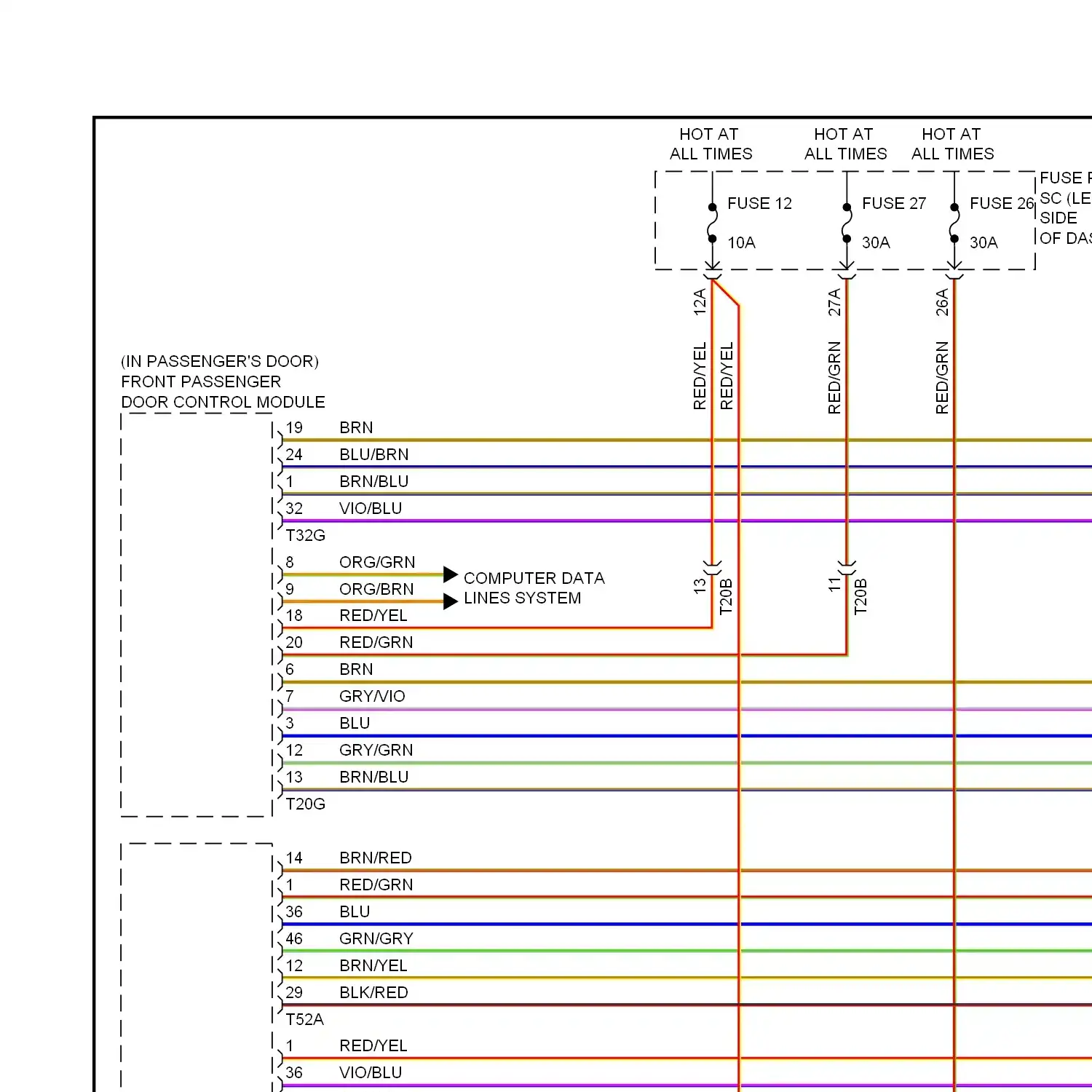1092x1092 pixels.
Task: Click the T20G connector label
Action: [305, 804]
